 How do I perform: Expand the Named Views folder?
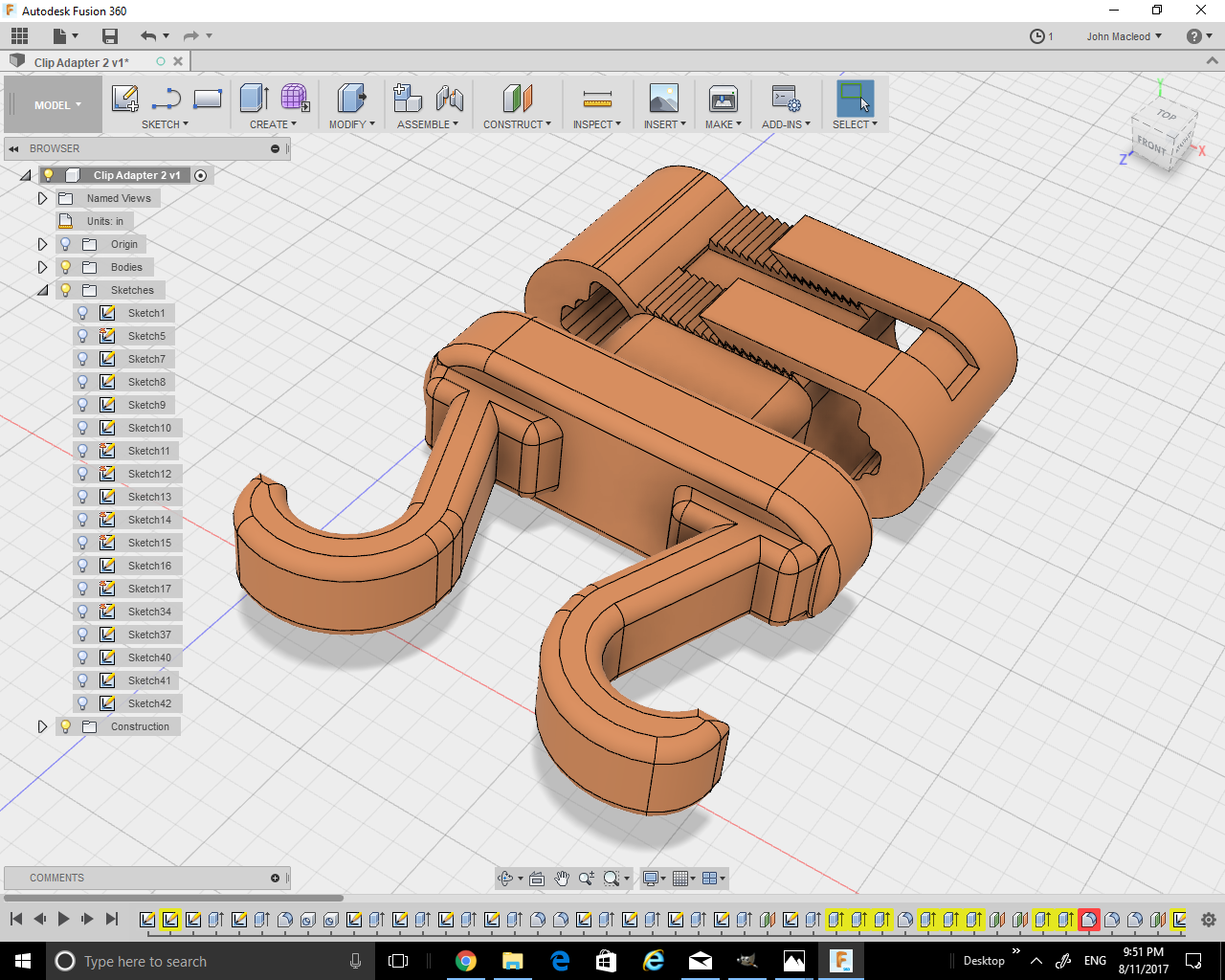pos(42,198)
